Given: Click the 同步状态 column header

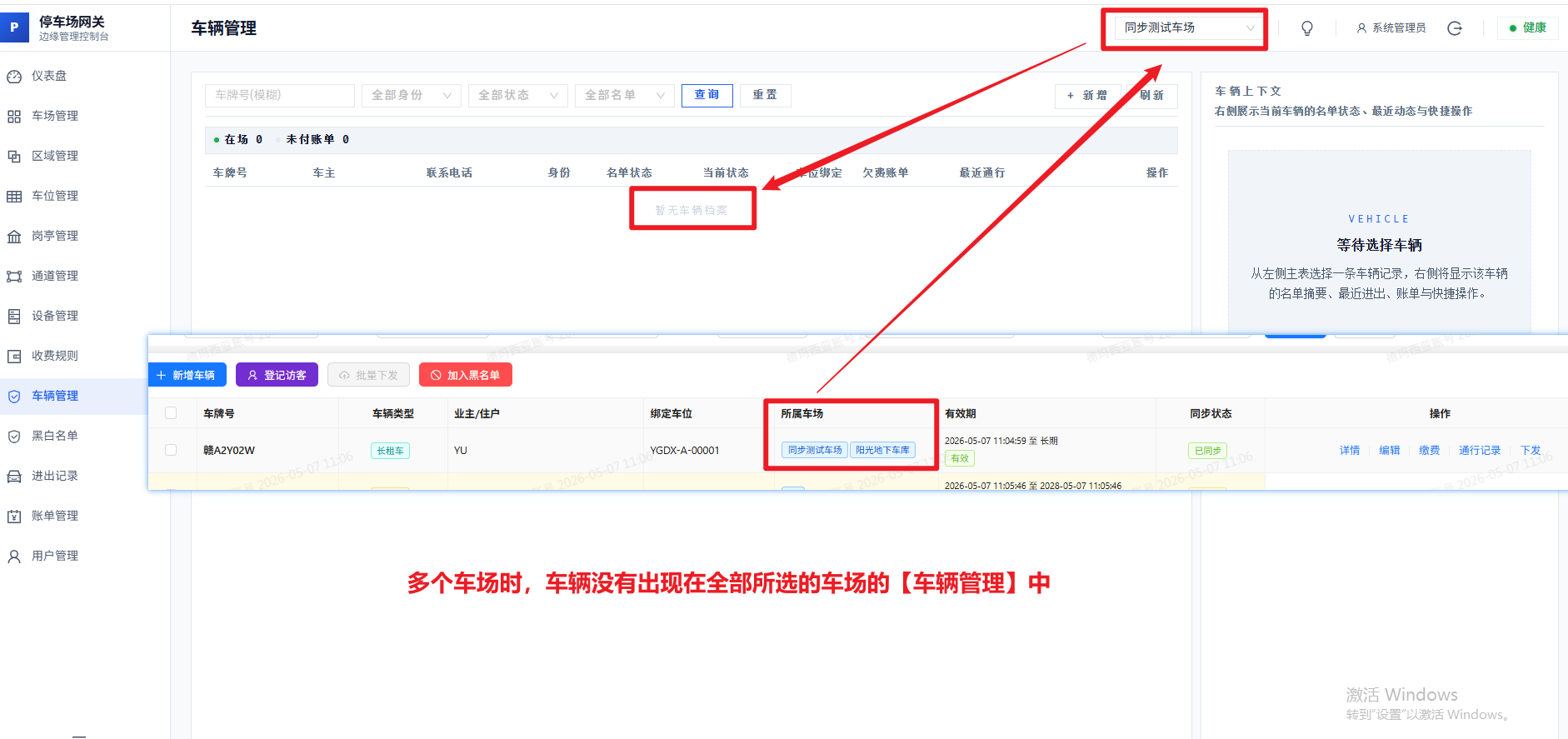Looking at the screenshot, I should coord(1211,413).
